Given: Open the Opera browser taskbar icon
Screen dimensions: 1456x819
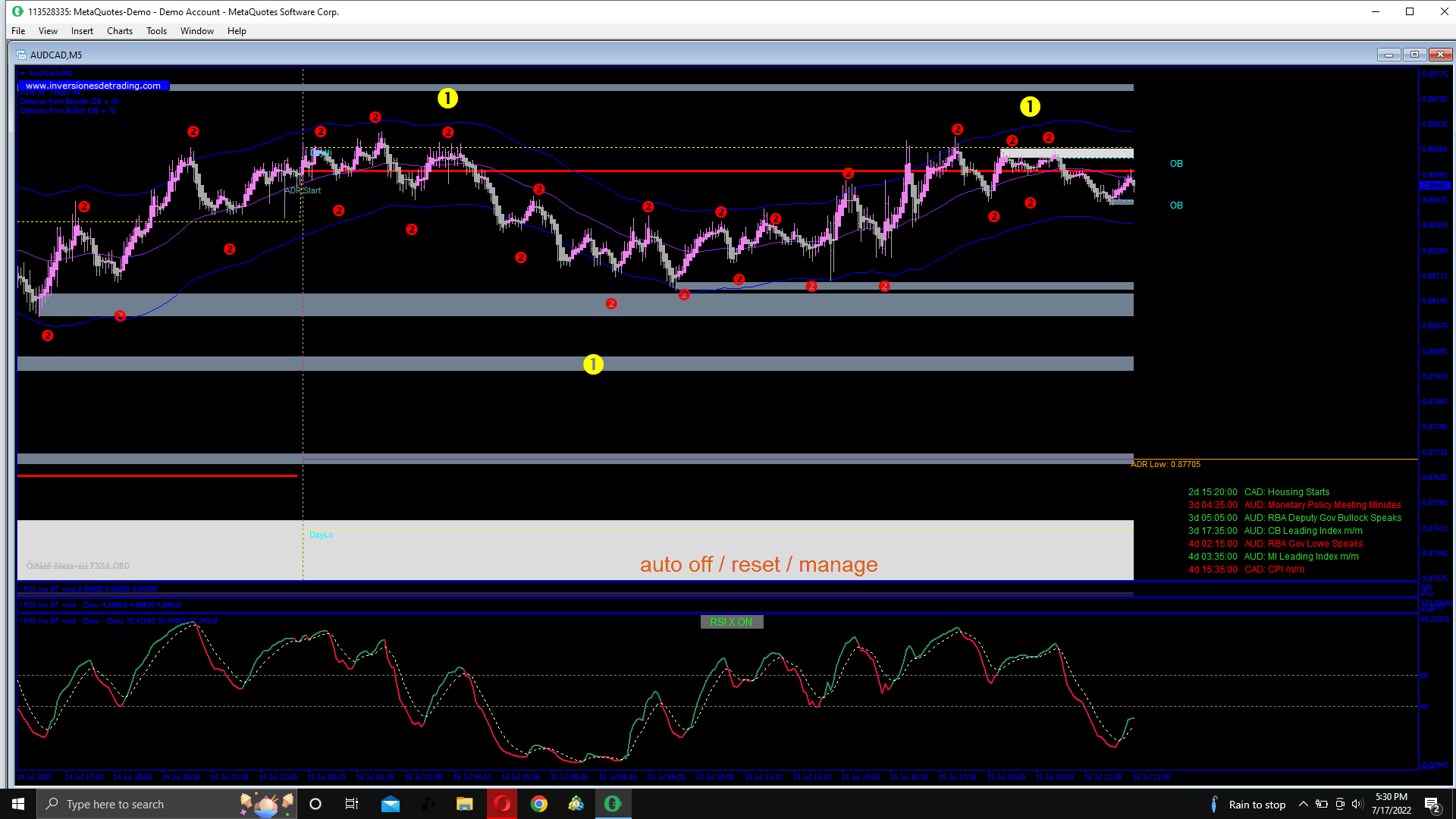Looking at the screenshot, I should 502,804.
